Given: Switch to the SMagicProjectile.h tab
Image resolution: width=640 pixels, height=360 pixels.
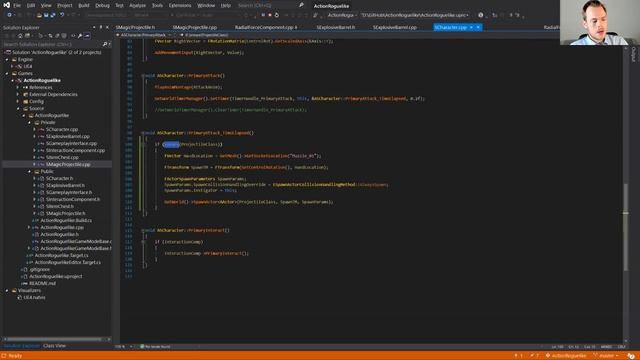Looking at the screenshot, I should 135,27.
